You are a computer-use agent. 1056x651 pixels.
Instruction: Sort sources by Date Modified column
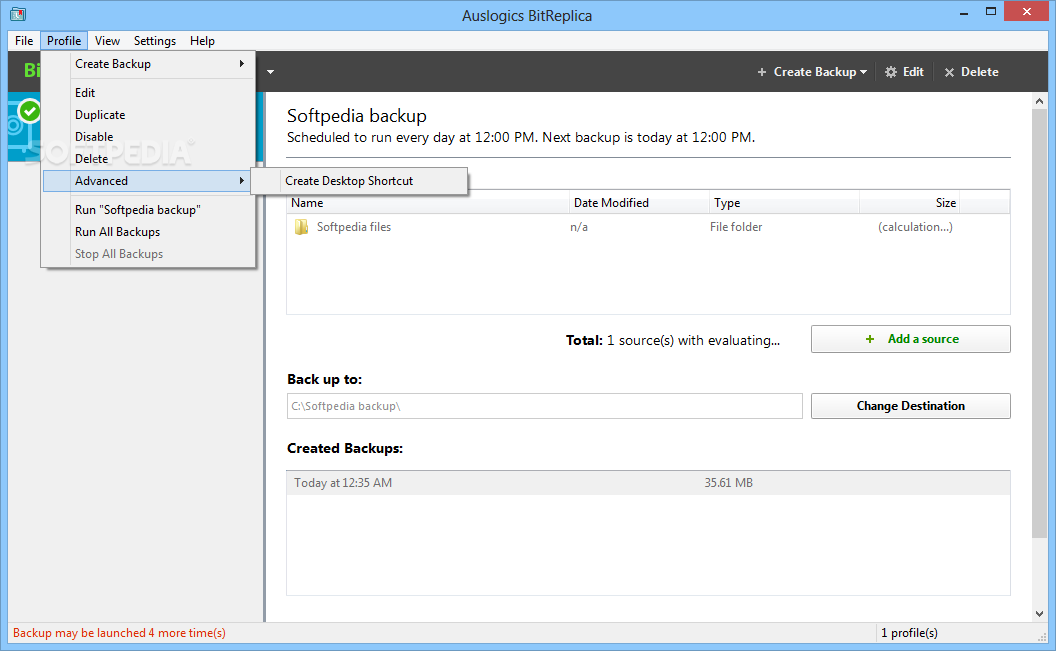coord(639,203)
